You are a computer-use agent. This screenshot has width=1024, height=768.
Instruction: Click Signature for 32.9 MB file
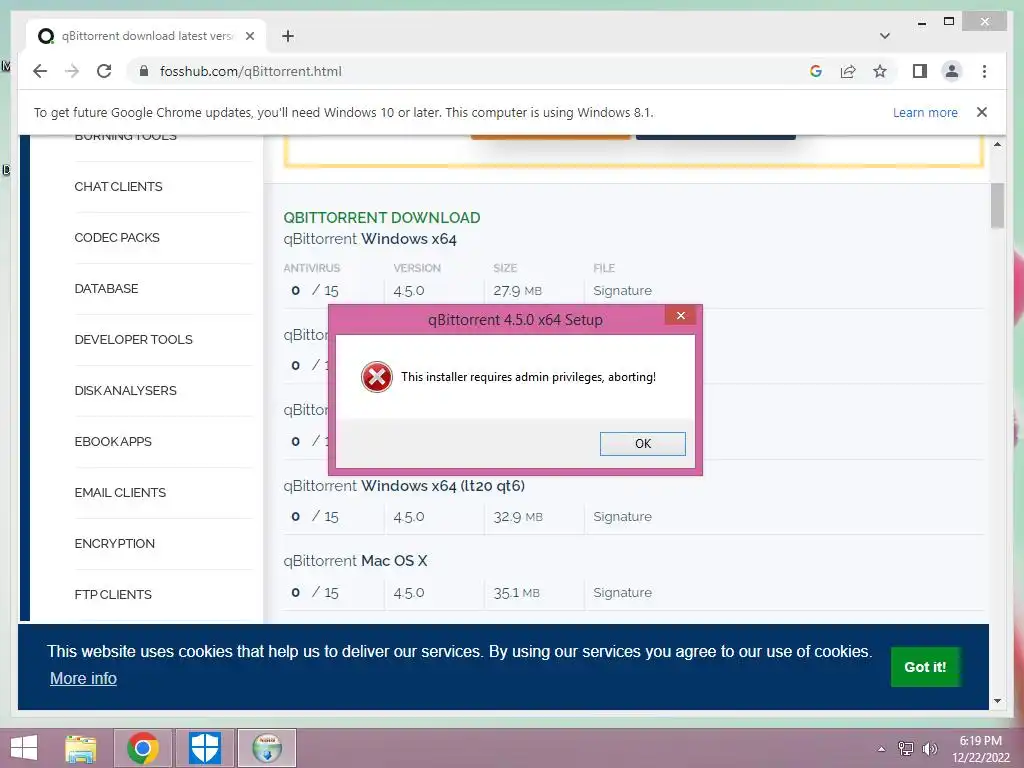pos(622,517)
